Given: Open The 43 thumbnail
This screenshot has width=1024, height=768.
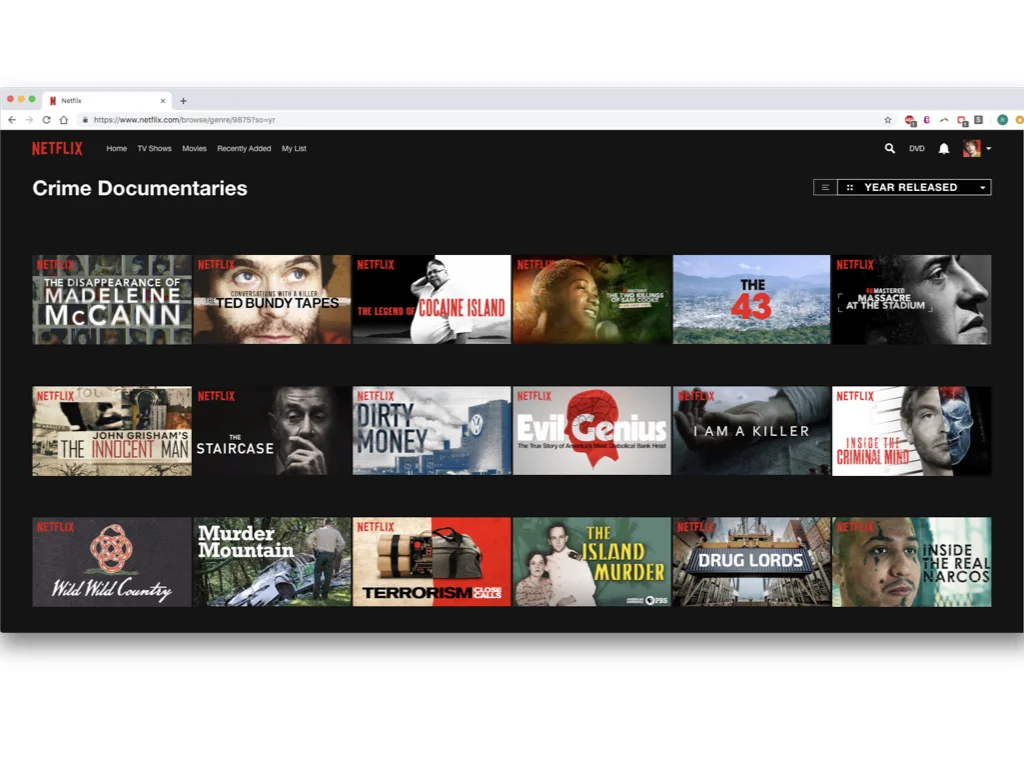Looking at the screenshot, I should tap(752, 300).
